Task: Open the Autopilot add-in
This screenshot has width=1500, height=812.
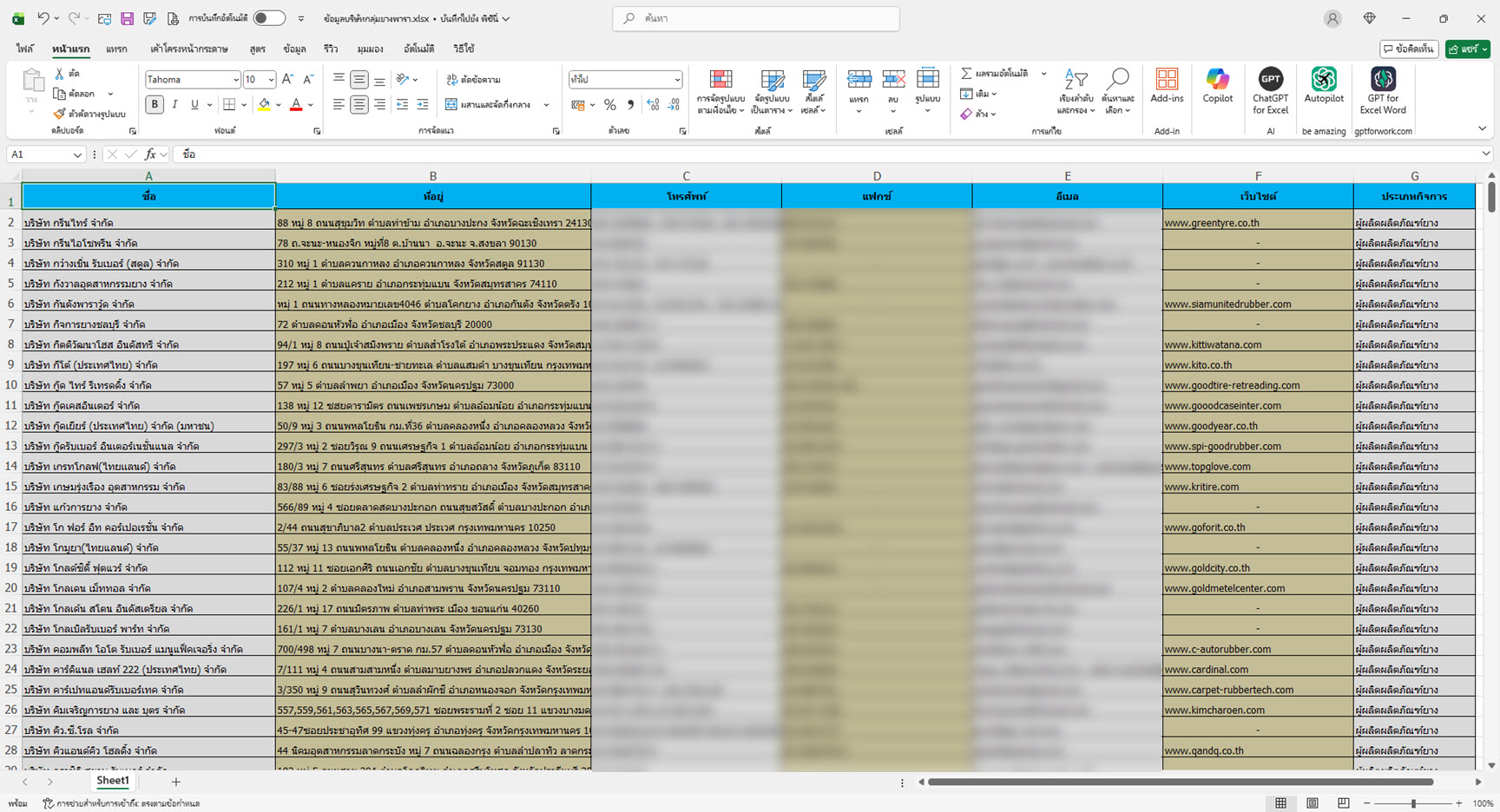Action: [1323, 88]
